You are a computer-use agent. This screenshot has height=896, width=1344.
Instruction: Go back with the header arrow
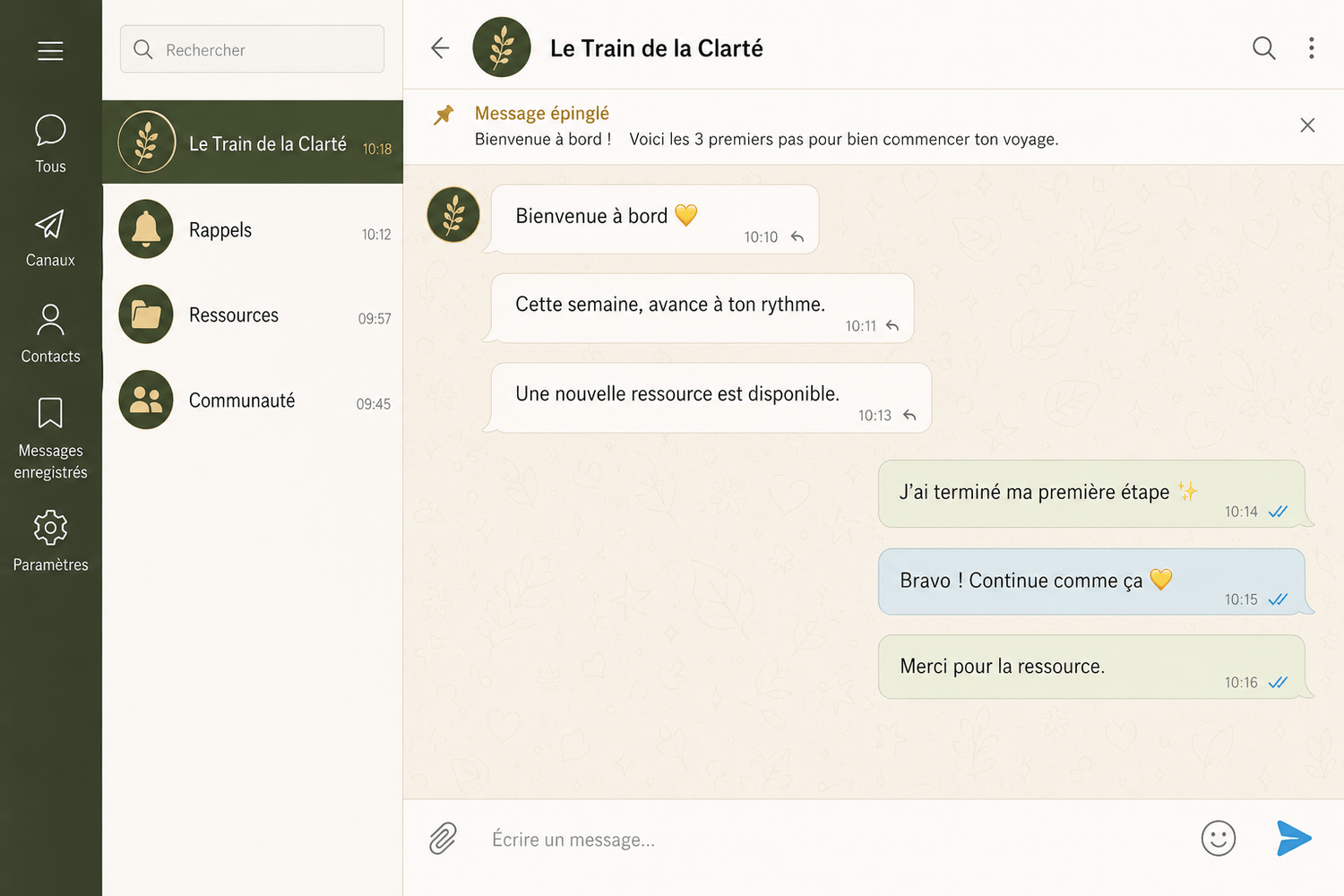click(440, 47)
